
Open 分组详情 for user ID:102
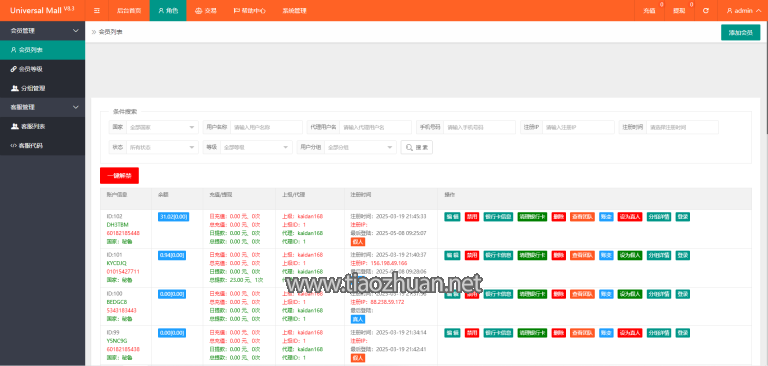point(659,217)
